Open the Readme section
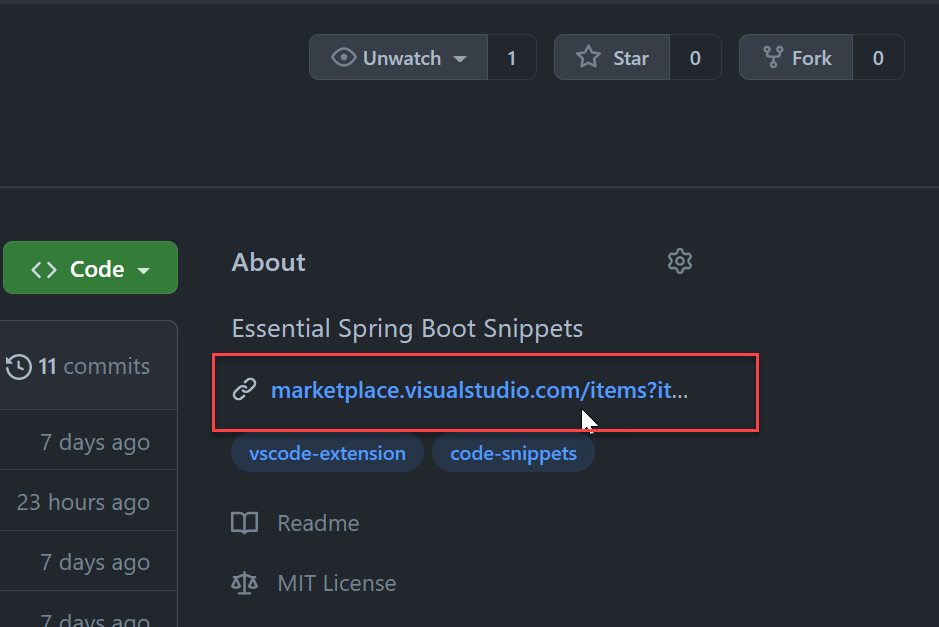 pyautogui.click(x=318, y=523)
